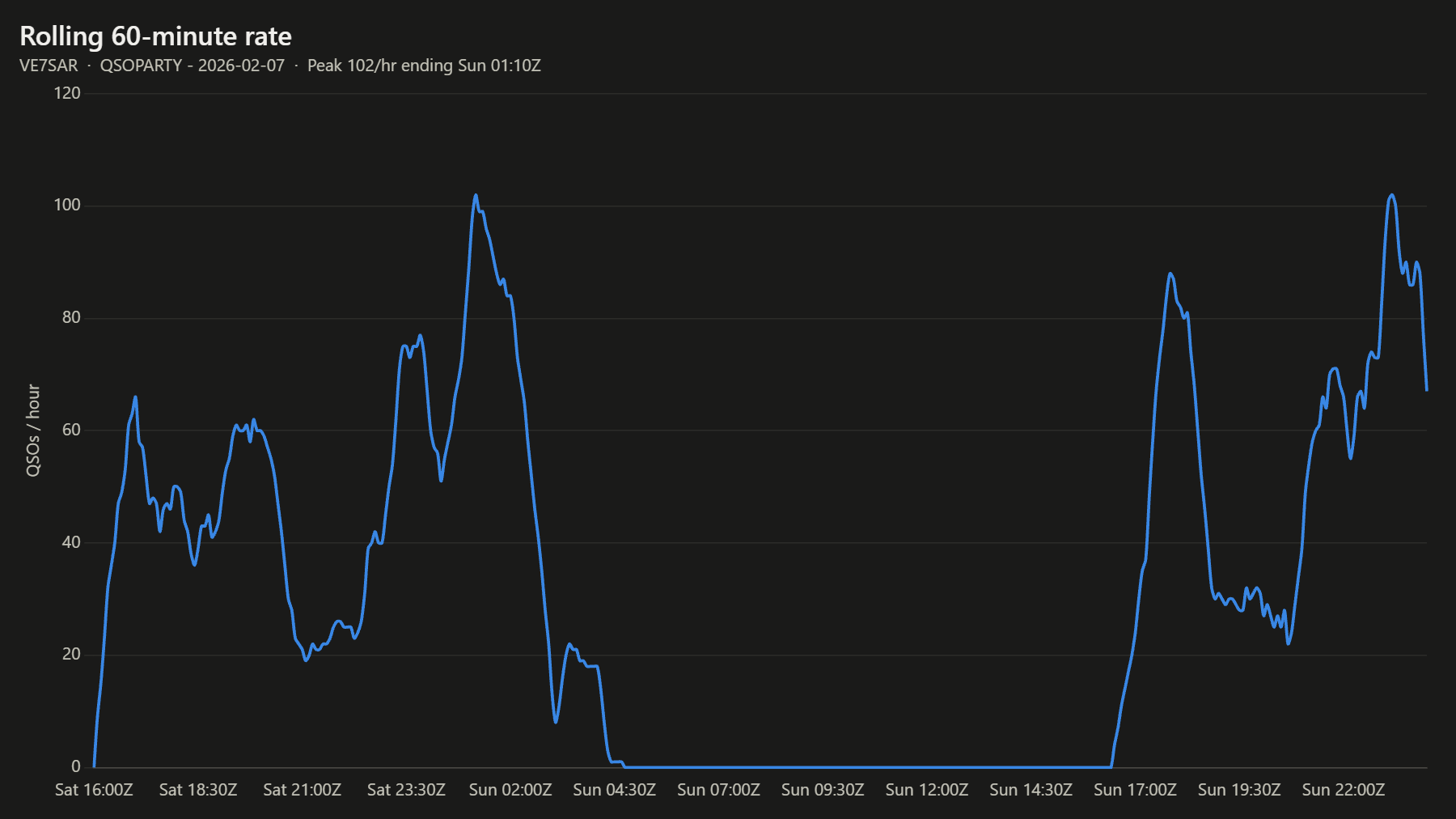Image resolution: width=1456 pixels, height=819 pixels.
Task: Click the Sat 18:30Z axis label
Action: [x=198, y=790]
